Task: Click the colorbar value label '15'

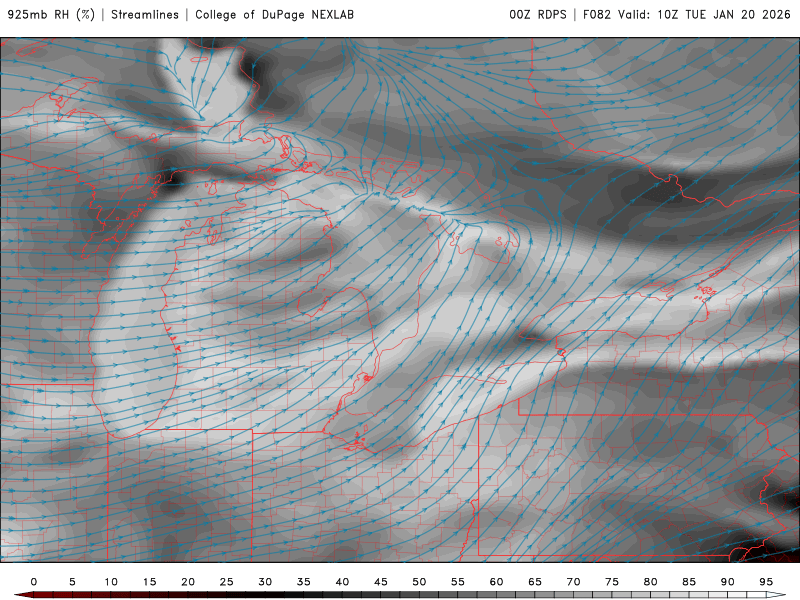Action: pos(149,582)
